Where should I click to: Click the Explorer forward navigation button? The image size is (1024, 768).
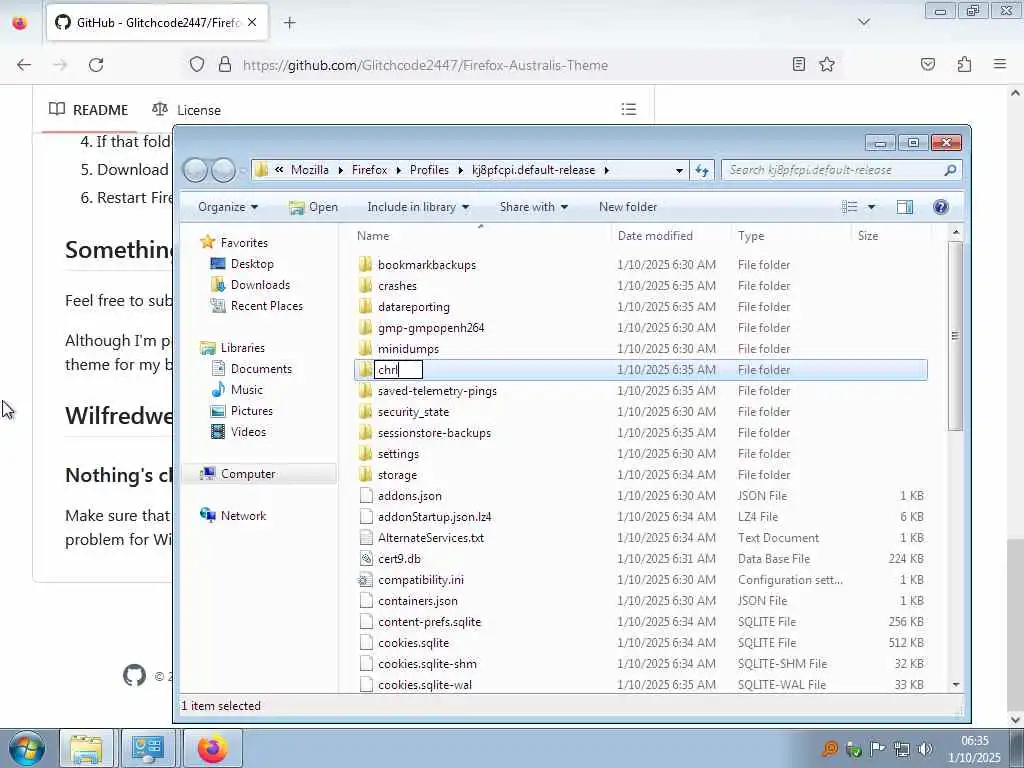(x=223, y=170)
